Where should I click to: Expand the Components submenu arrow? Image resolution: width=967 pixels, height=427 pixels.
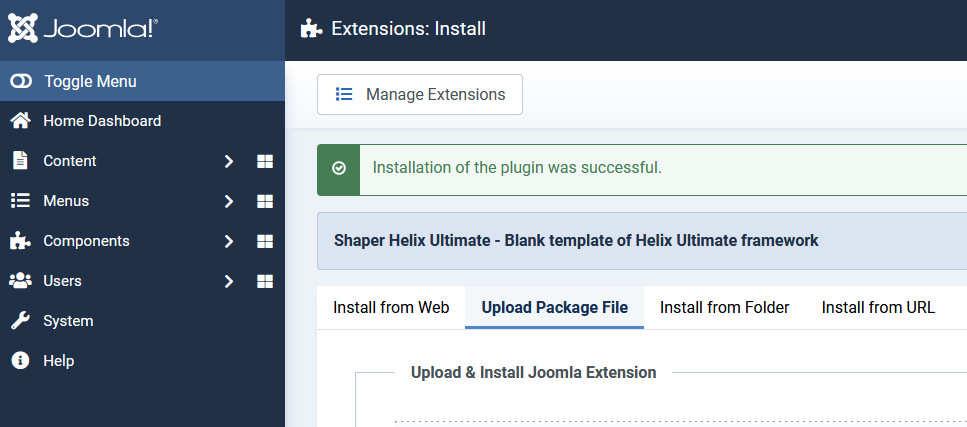(x=229, y=241)
